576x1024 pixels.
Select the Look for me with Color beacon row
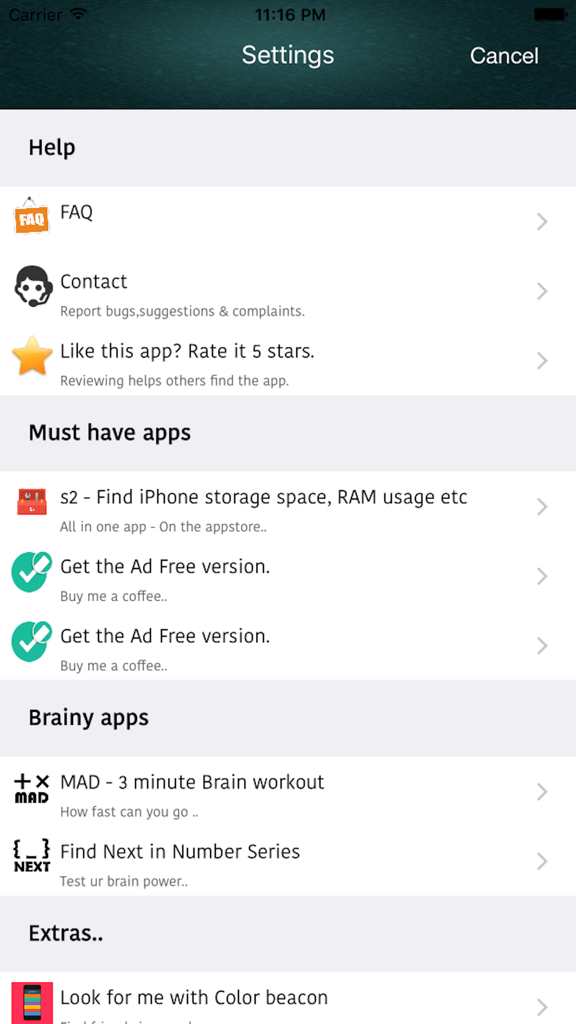(194, 997)
